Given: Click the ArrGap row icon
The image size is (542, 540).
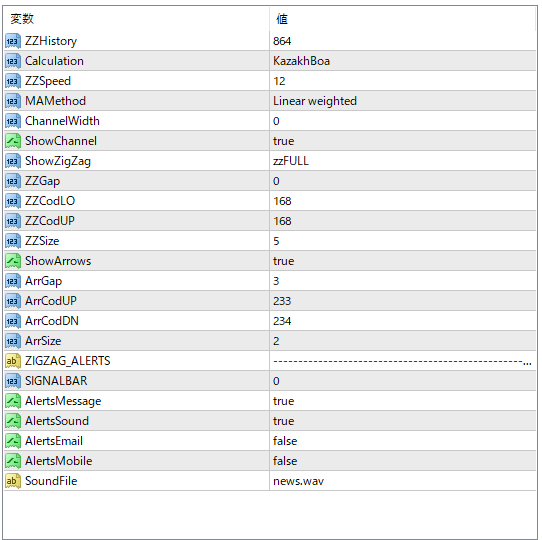Looking at the screenshot, I should click(13, 281).
